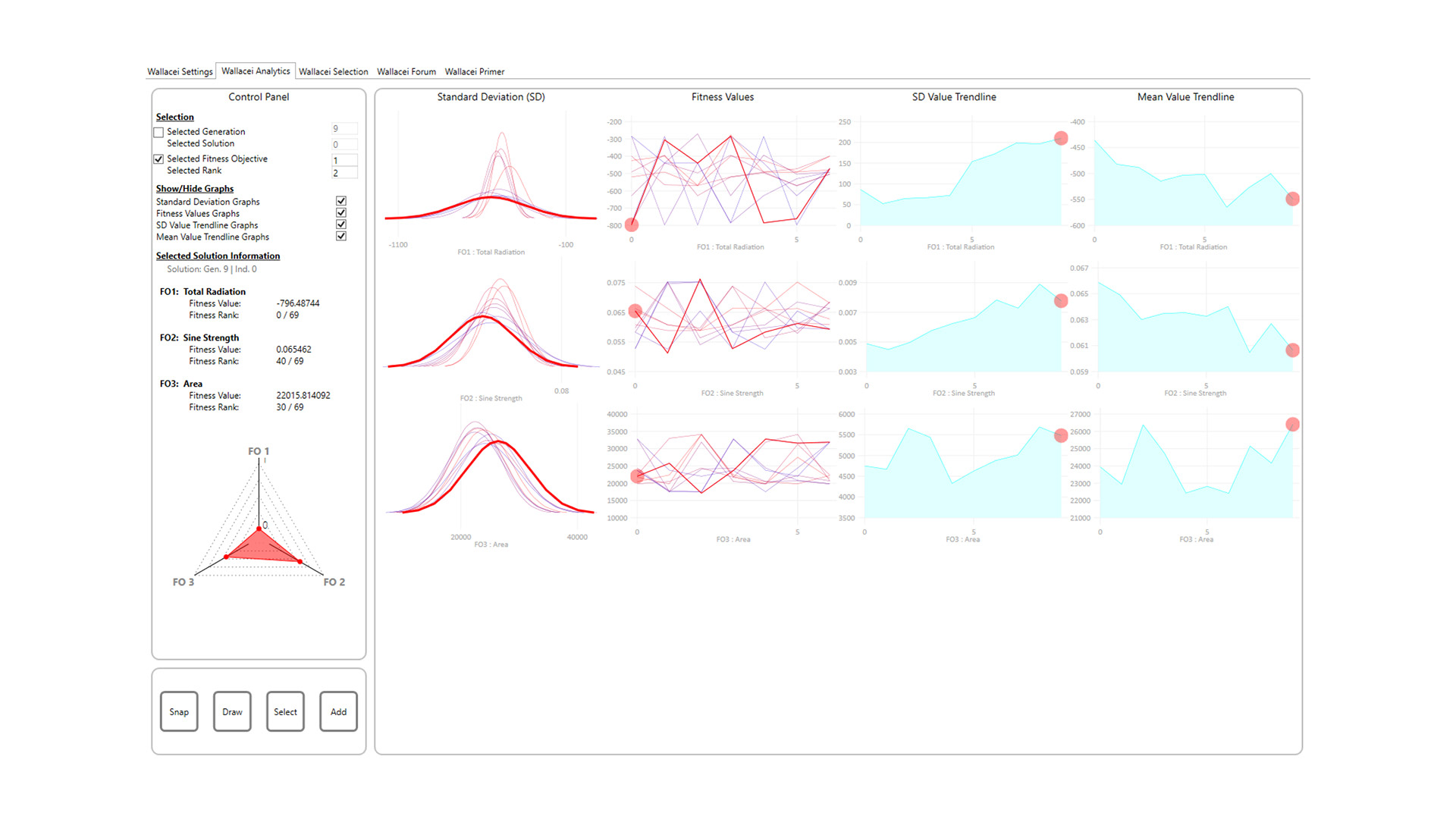Open Wallacei Primer tab
This screenshot has height=819, width=1456.
click(474, 71)
